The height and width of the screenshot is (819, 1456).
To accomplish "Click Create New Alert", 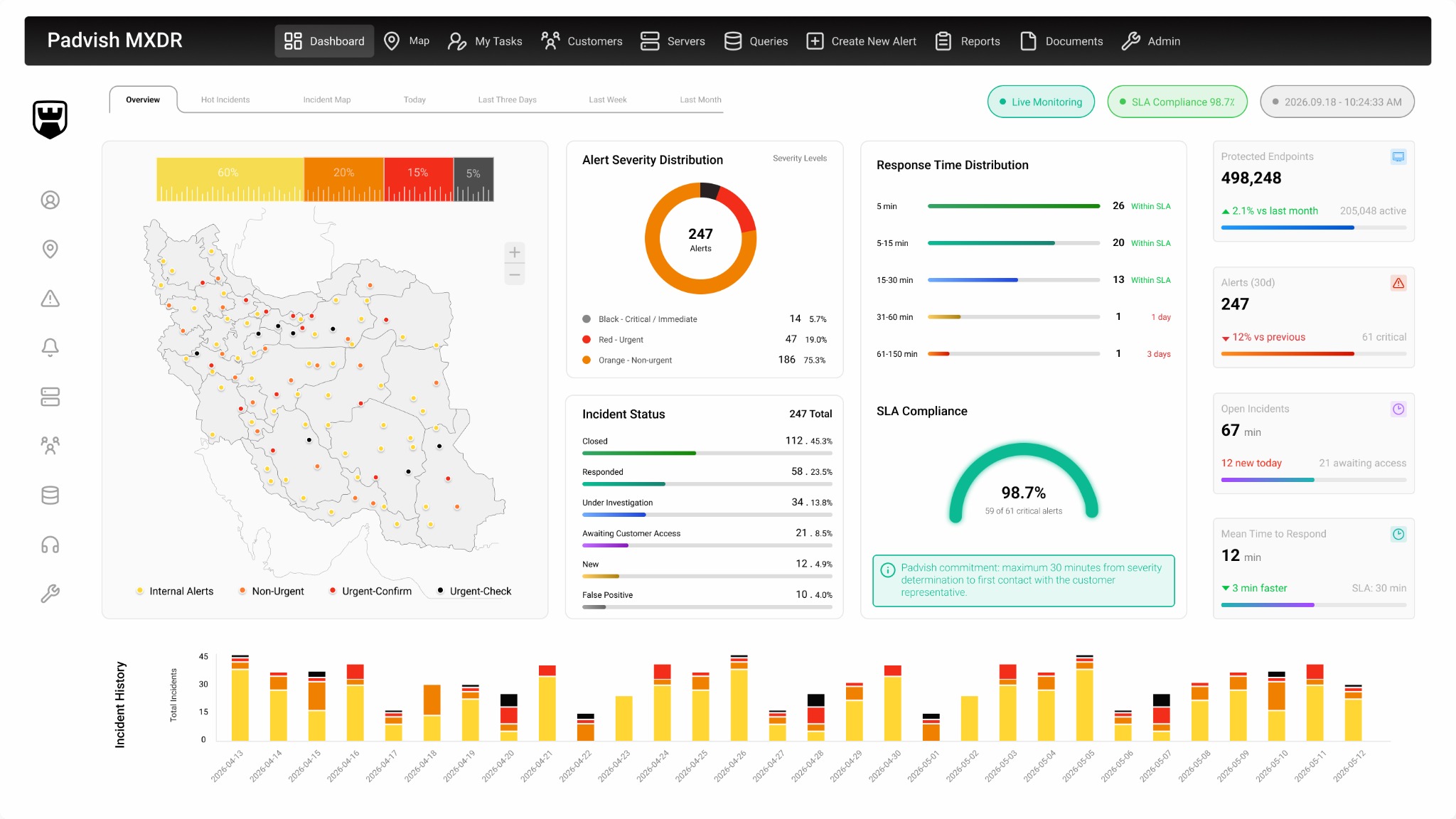I will (x=861, y=41).
